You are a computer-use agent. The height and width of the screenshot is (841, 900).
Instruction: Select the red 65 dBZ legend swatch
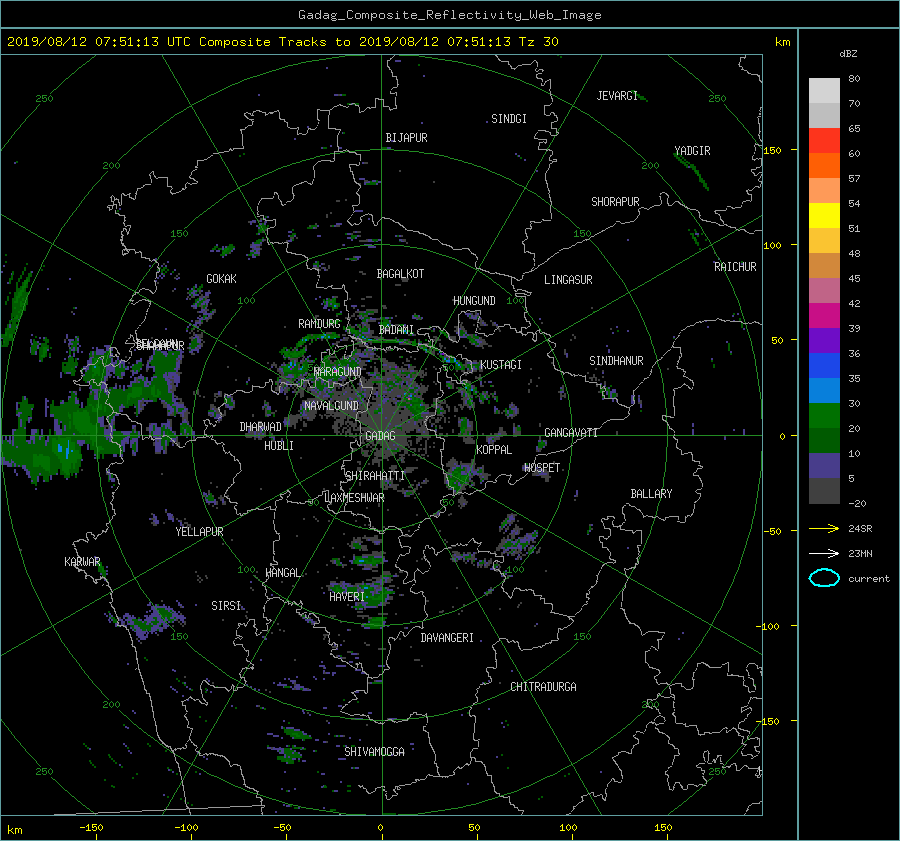click(824, 140)
